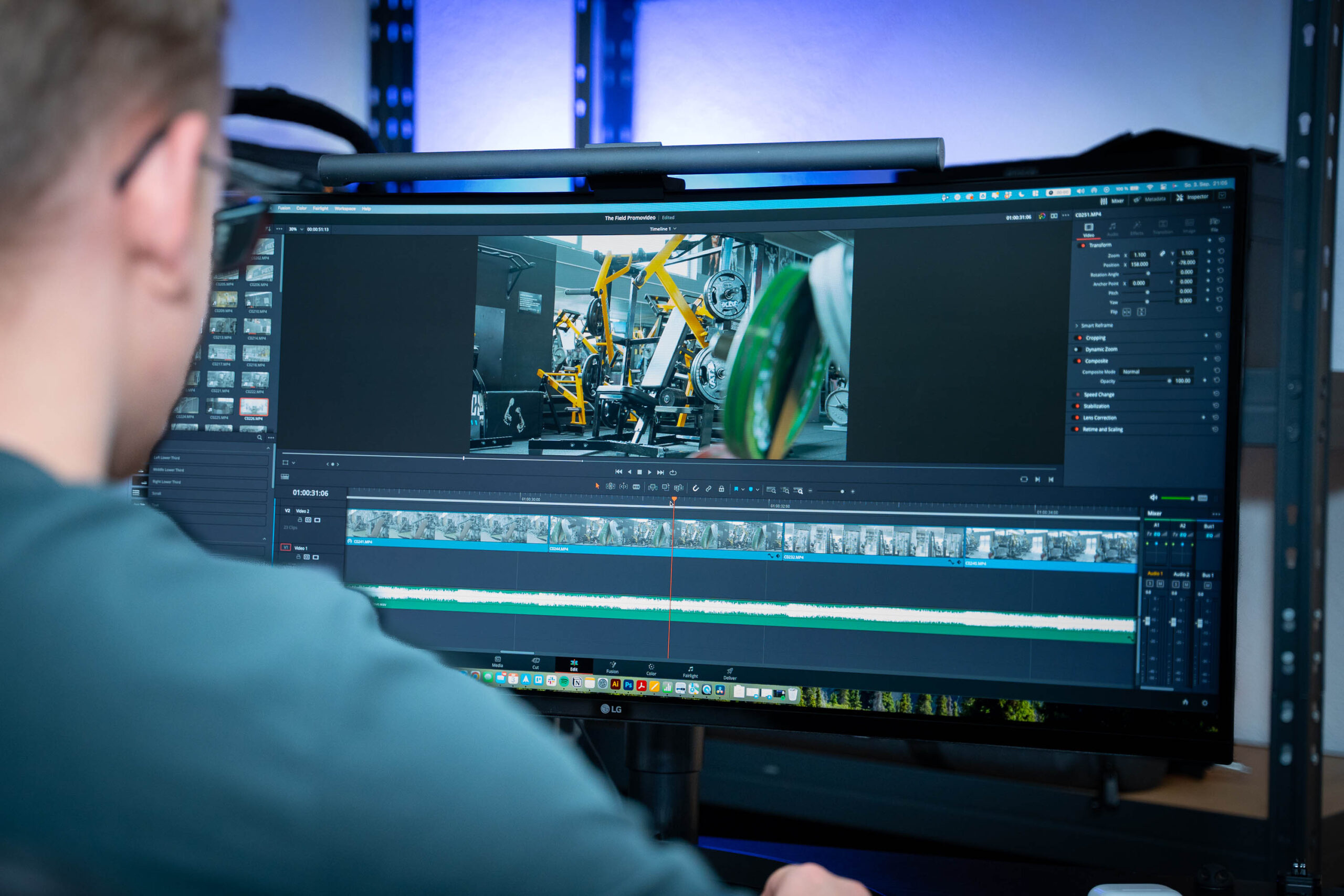Toggle timeline Snapping magnet
The width and height of the screenshot is (1344, 896).
coord(696,489)
